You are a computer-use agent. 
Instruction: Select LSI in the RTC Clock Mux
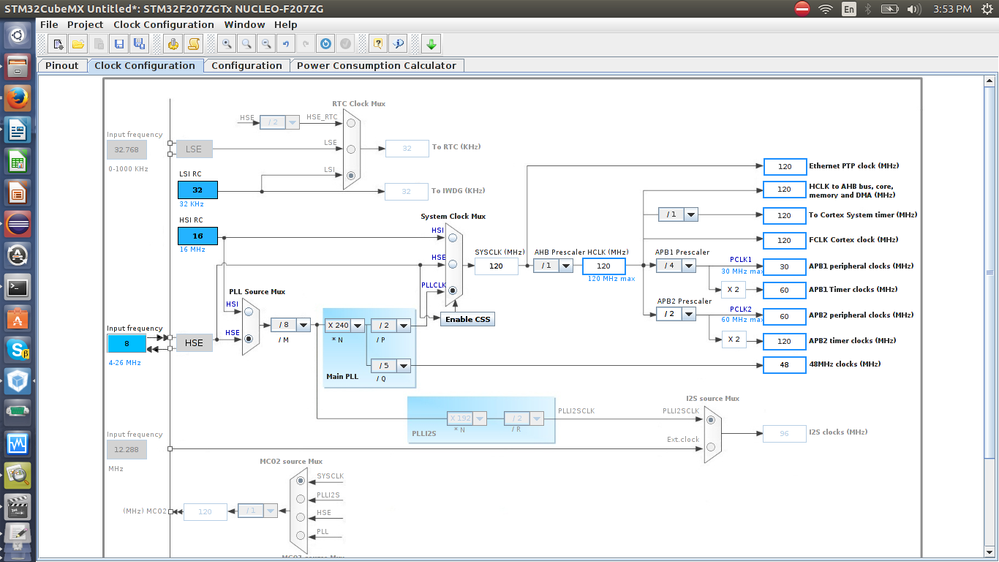(351, 175)
